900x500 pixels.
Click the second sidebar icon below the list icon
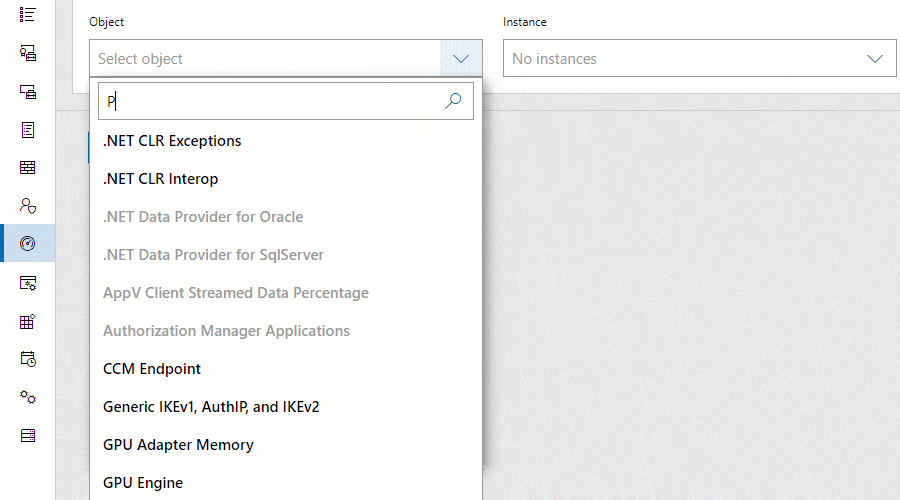(28, 53)
